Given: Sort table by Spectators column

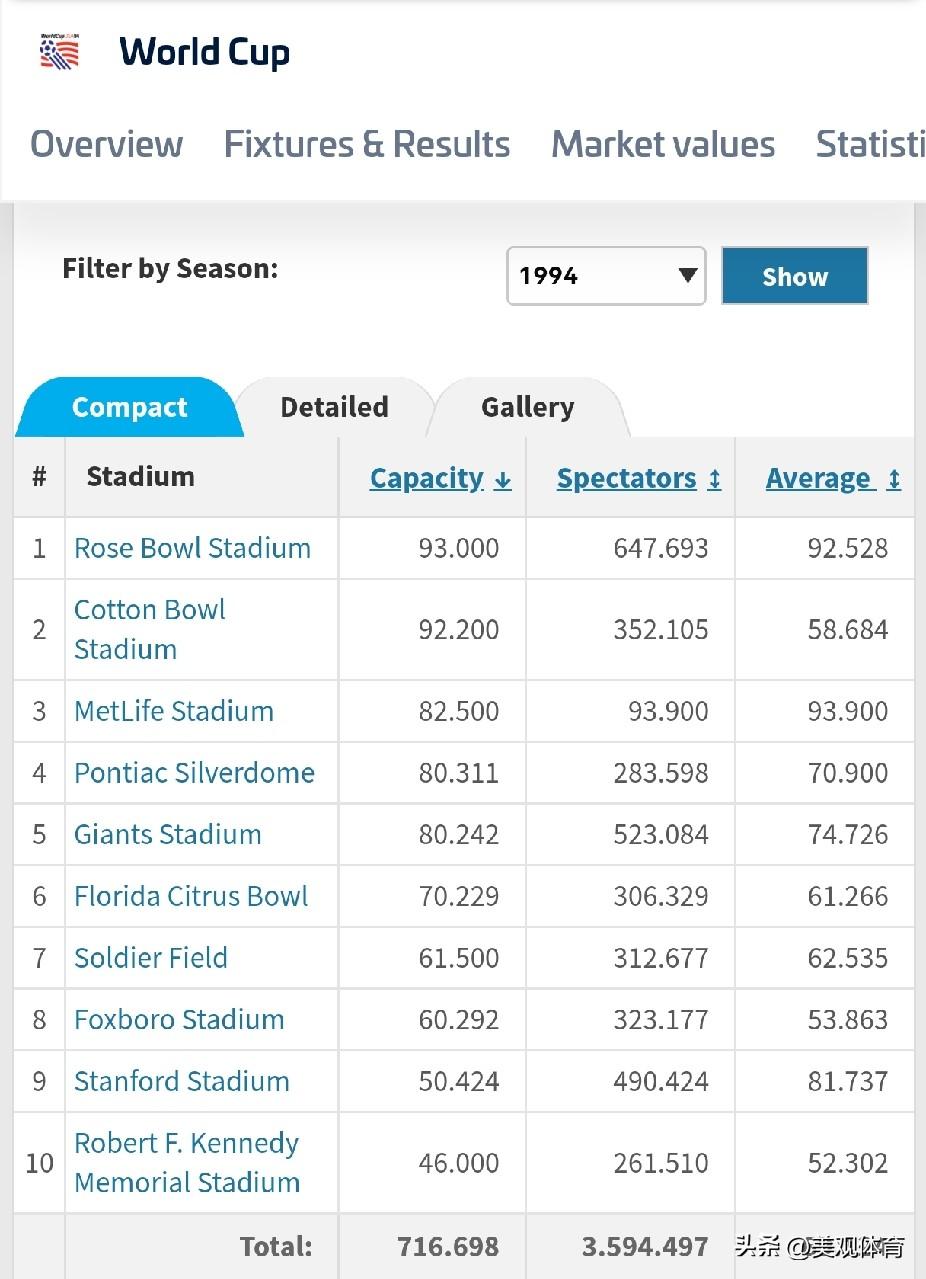Looking at the screenshot, I should pyautogui.click(x=639, y=479).
